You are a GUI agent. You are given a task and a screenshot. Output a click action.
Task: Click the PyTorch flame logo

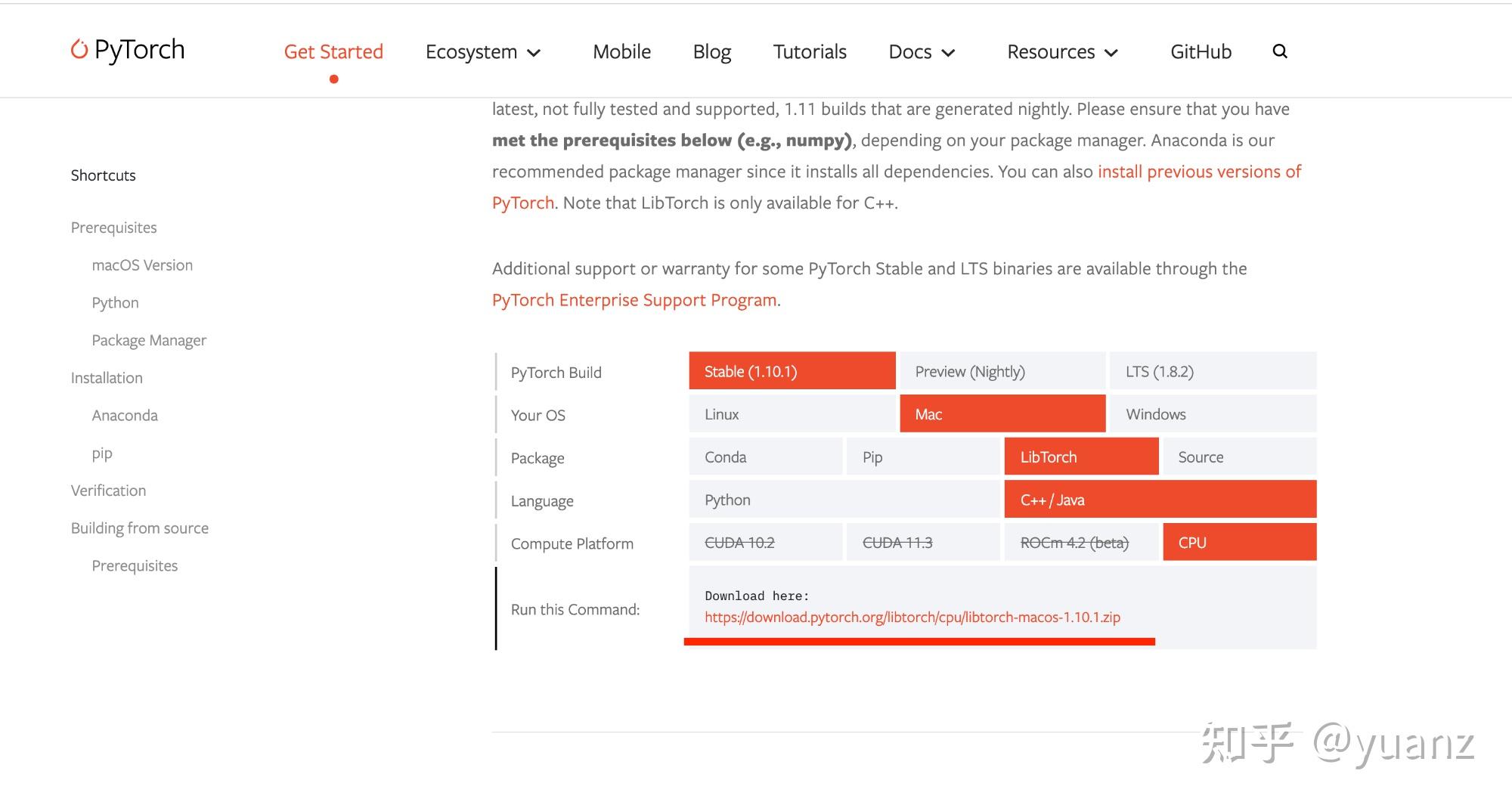coord(79,50)
